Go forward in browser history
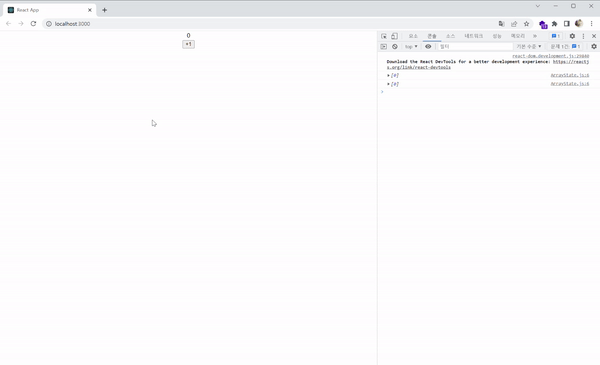600x365 pixels. [x=21, y=24]
